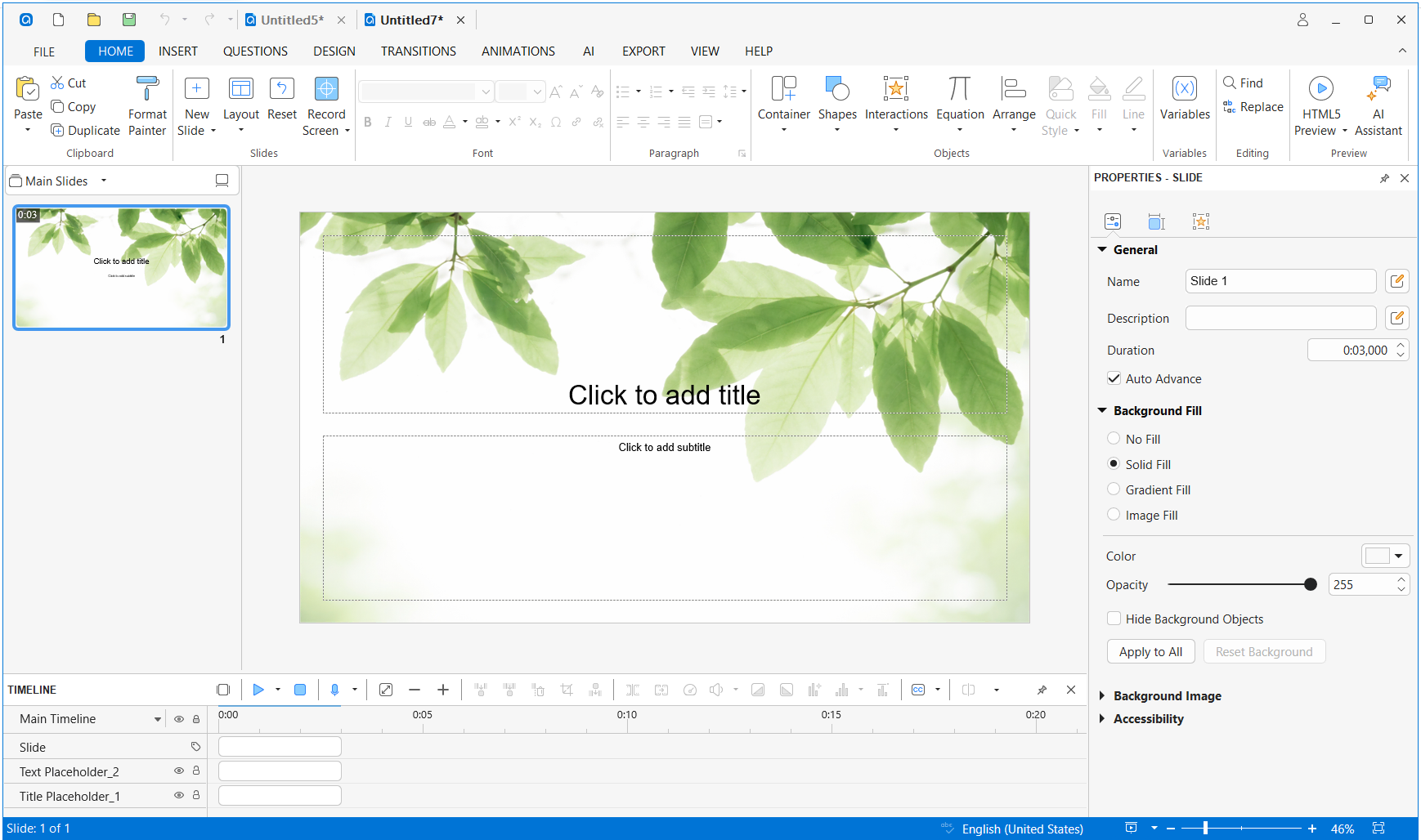This screenshot has width=1421, height=840.
Task: Click the Apply to All button
Action: click(x=1150, y=651)
